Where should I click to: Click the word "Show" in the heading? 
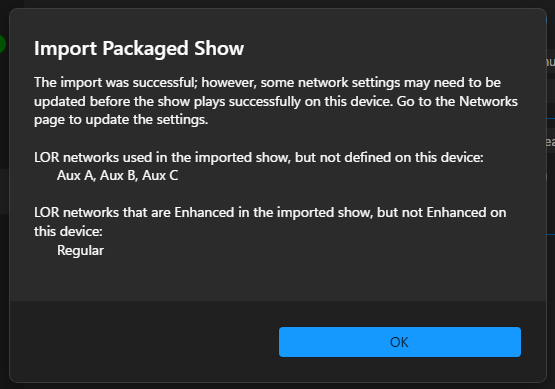[219, 48]
